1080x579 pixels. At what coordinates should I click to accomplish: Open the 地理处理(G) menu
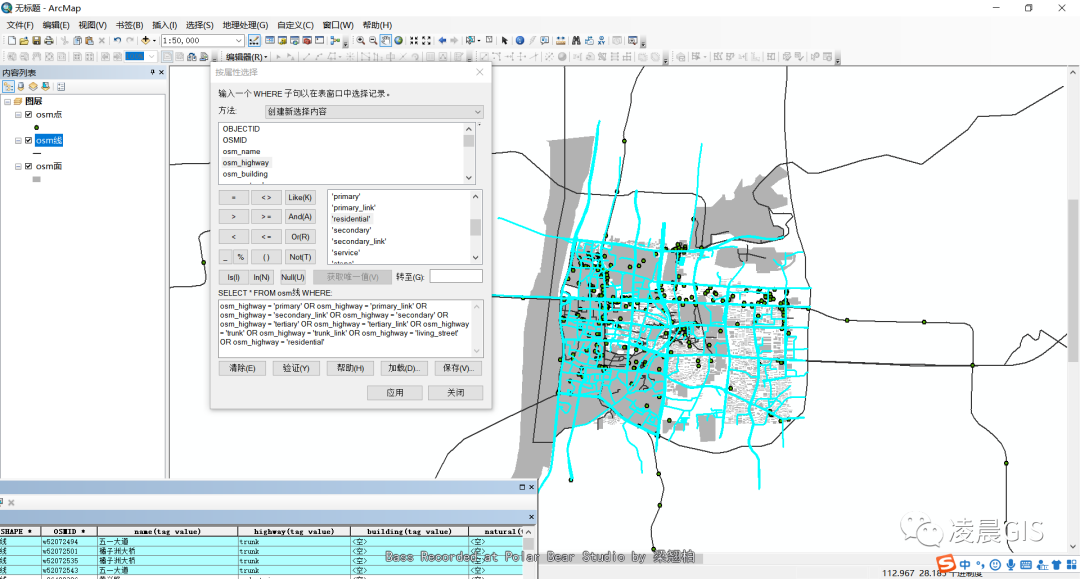[x=245, y=25]
